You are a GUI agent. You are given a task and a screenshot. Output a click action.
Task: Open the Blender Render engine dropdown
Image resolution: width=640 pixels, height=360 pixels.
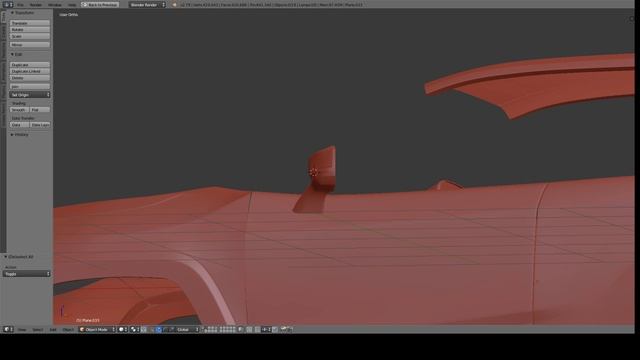click(x=147, y=4)
